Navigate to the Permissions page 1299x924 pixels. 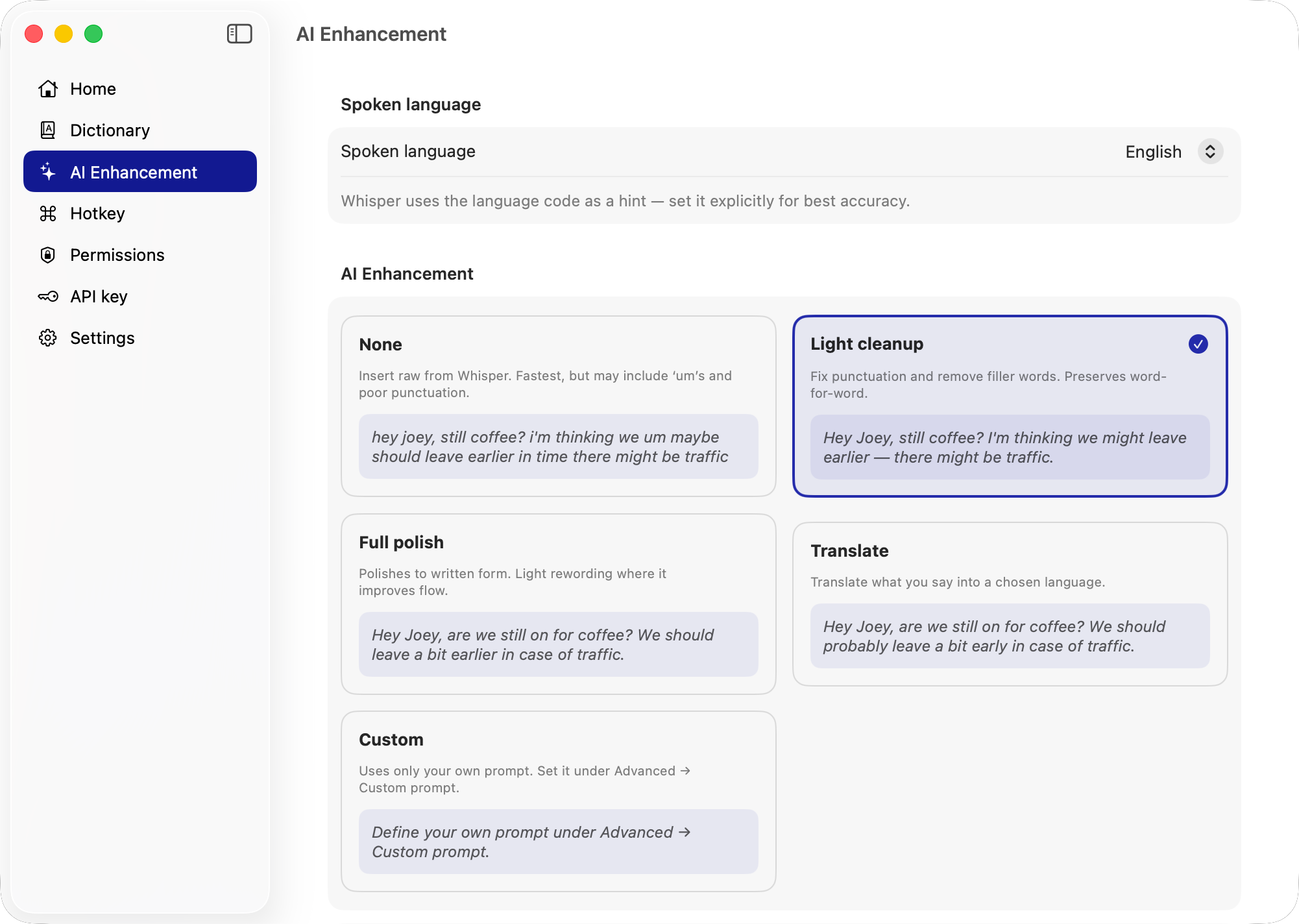click(117, 255)
